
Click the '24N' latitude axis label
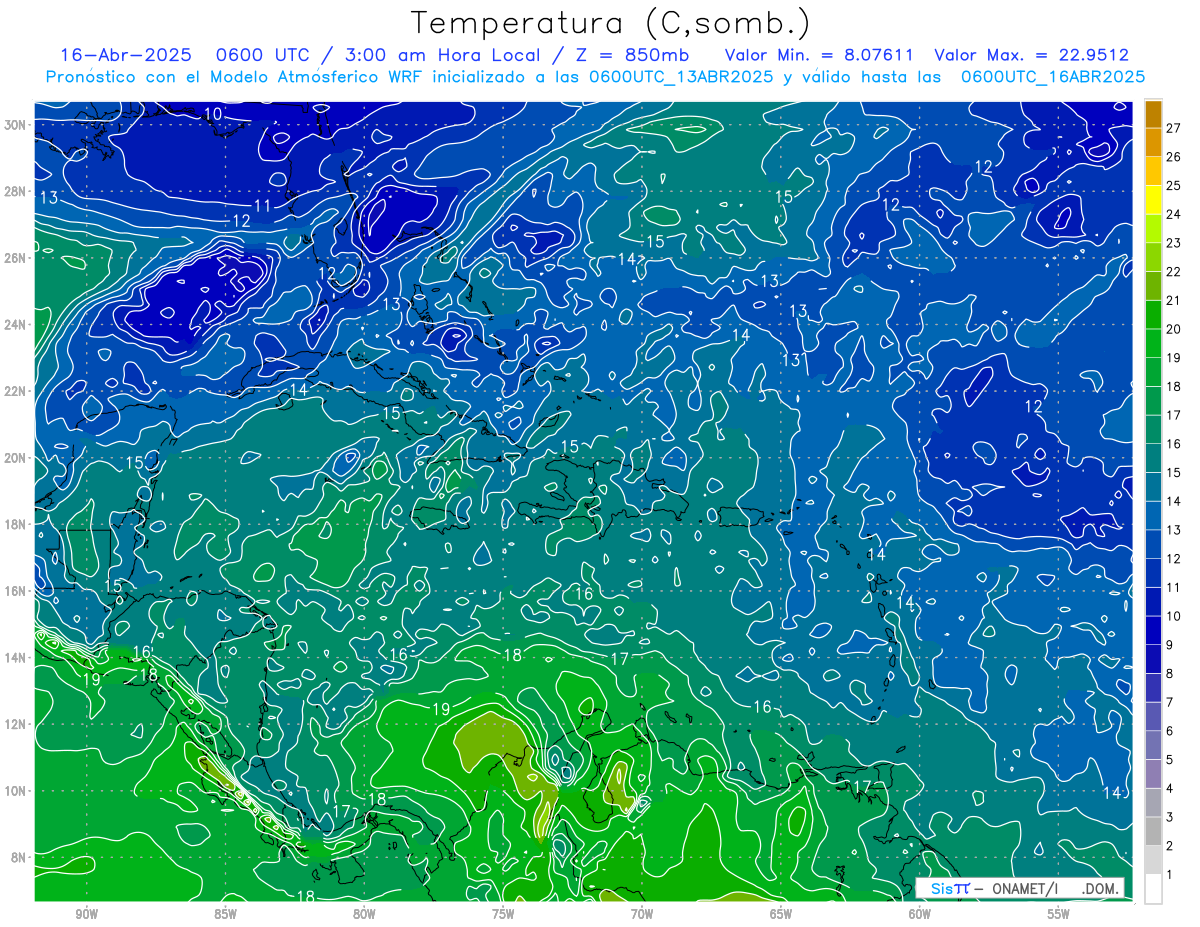pos(16,325)
